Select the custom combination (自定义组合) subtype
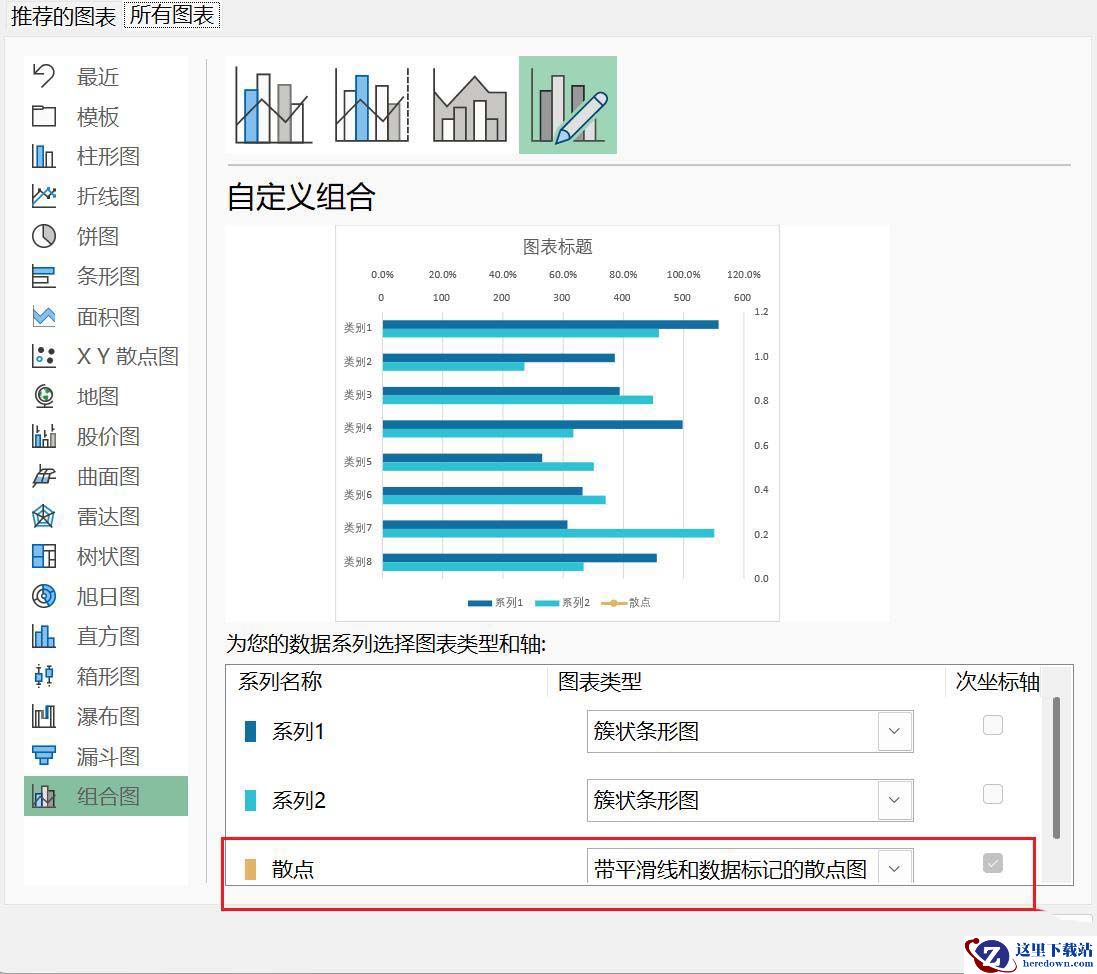 (567, 105)
